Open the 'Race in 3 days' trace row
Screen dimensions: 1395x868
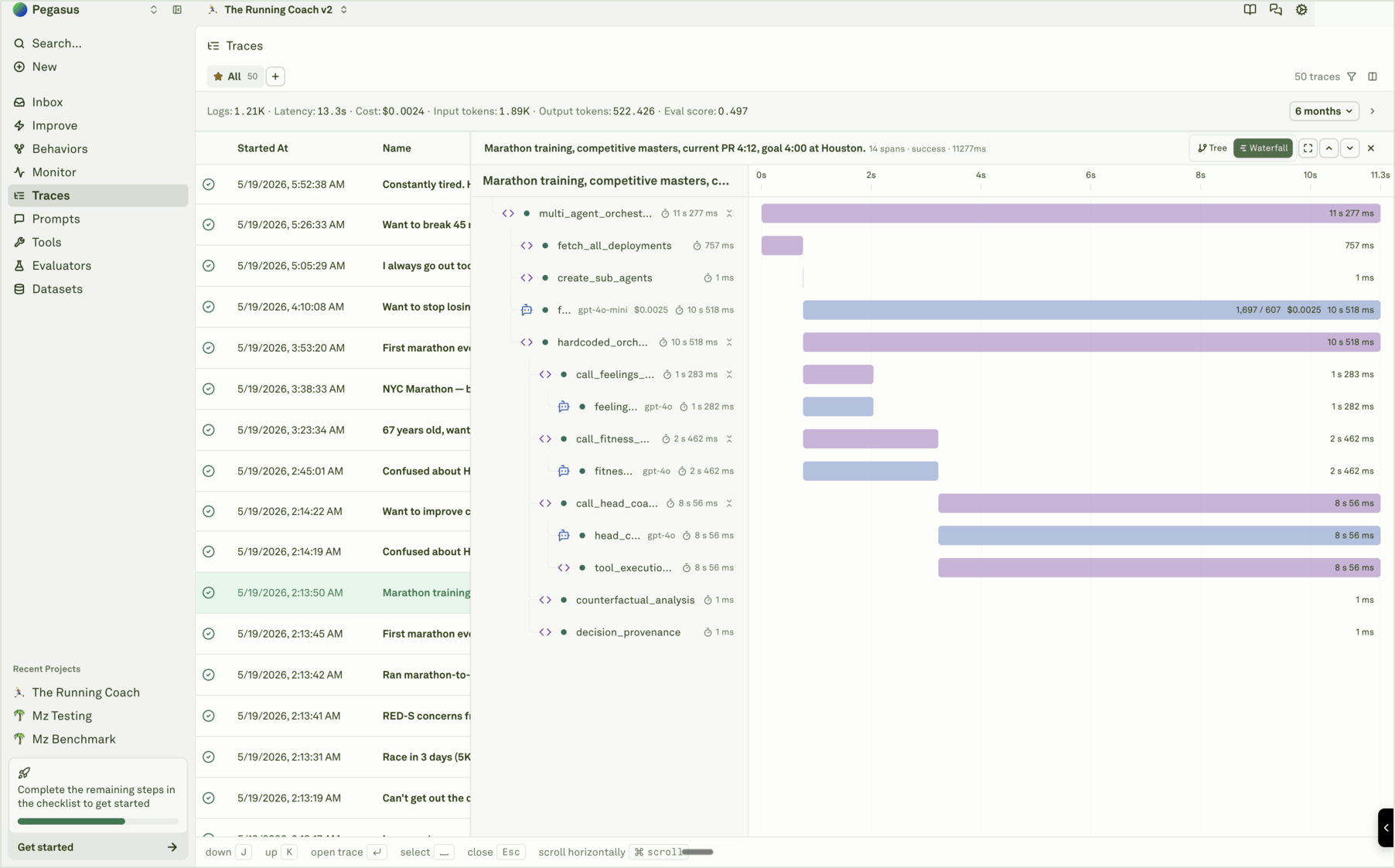pos(333,757)
